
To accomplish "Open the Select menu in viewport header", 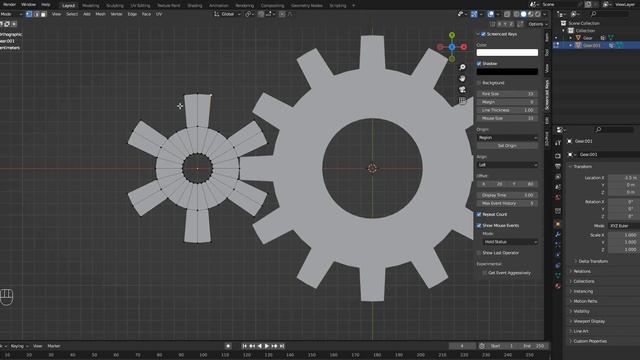I will coord(72,14).
